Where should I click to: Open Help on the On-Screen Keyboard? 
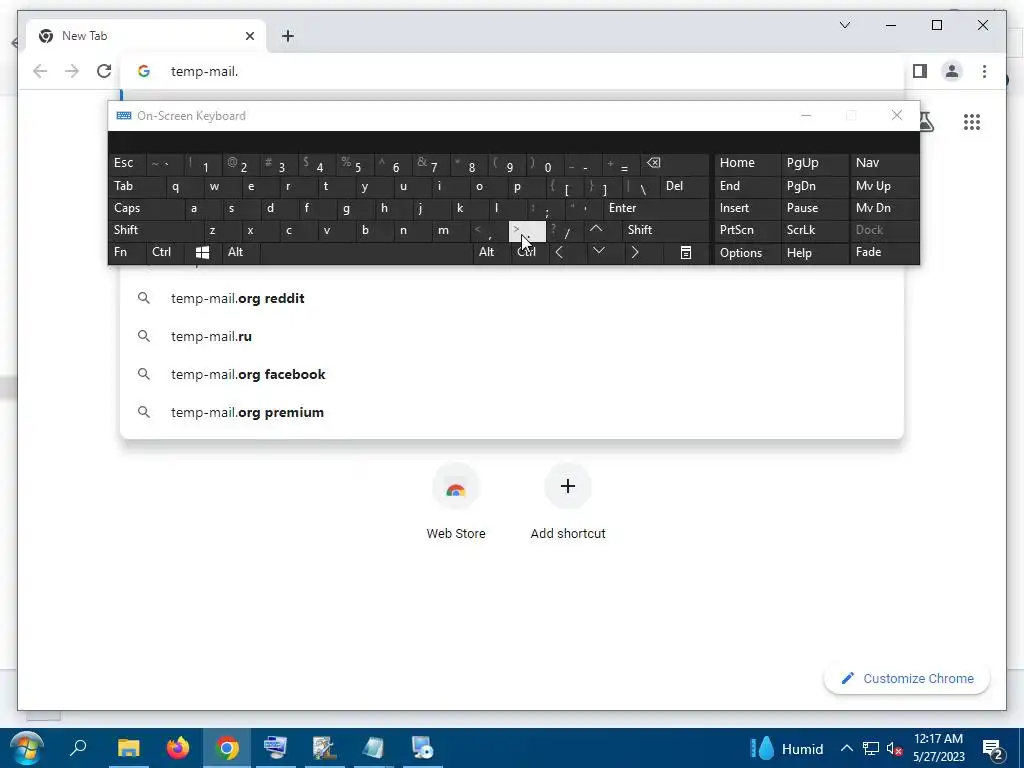(x=815, y=252)
